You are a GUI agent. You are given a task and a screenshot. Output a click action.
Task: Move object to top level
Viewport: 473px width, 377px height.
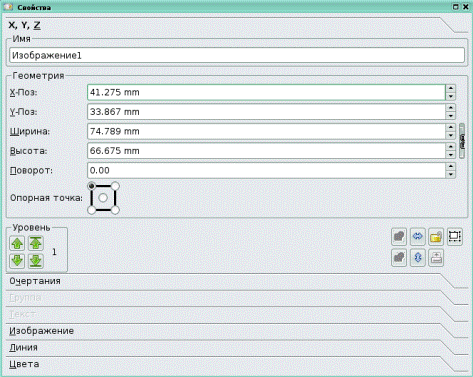click(36, 243)
